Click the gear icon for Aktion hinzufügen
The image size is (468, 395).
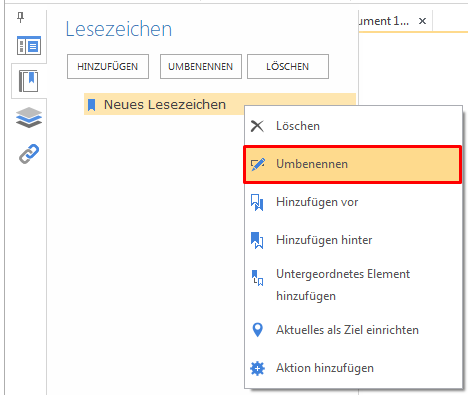pos(257,368)
